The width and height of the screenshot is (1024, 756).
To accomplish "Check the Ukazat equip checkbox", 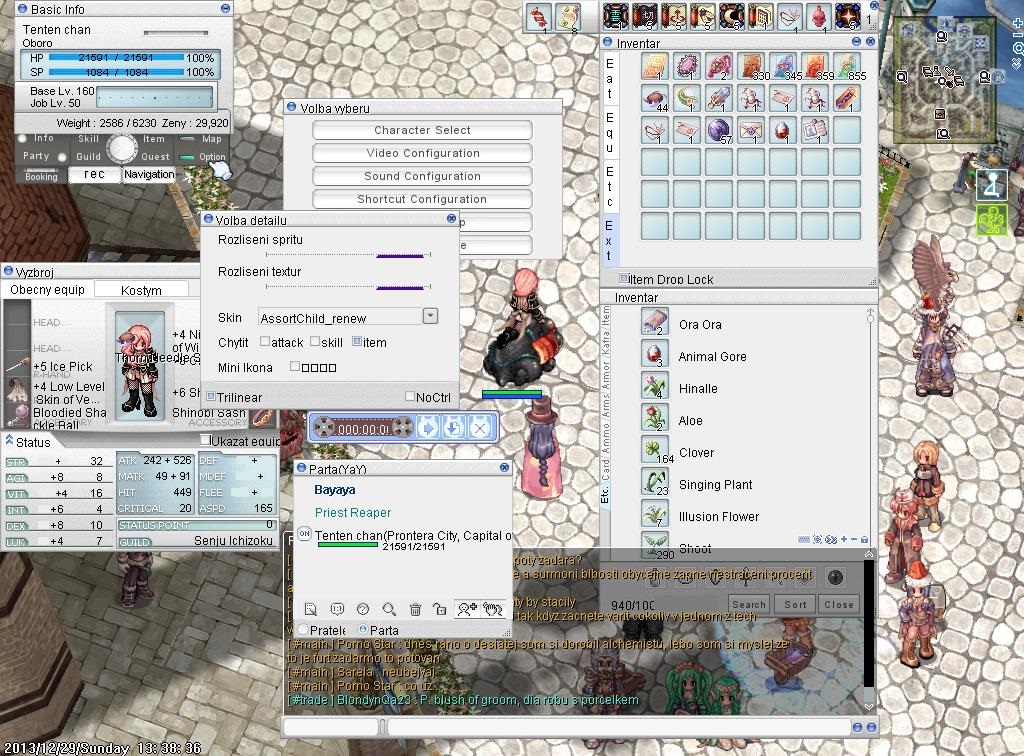I will click(205, 440).
